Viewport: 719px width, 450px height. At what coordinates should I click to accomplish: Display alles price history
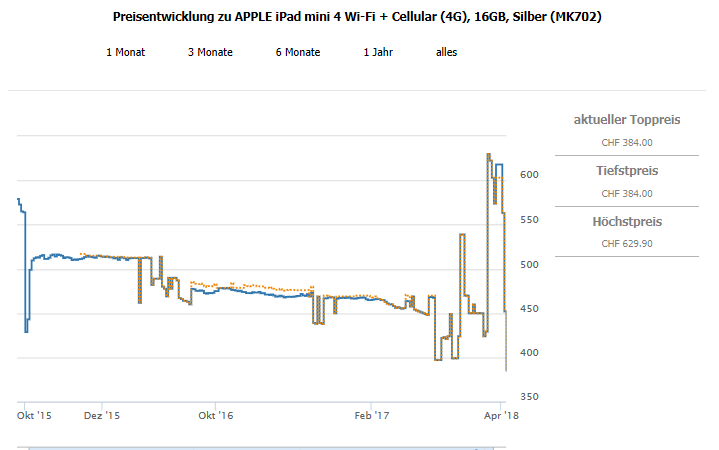click(446, 52)
